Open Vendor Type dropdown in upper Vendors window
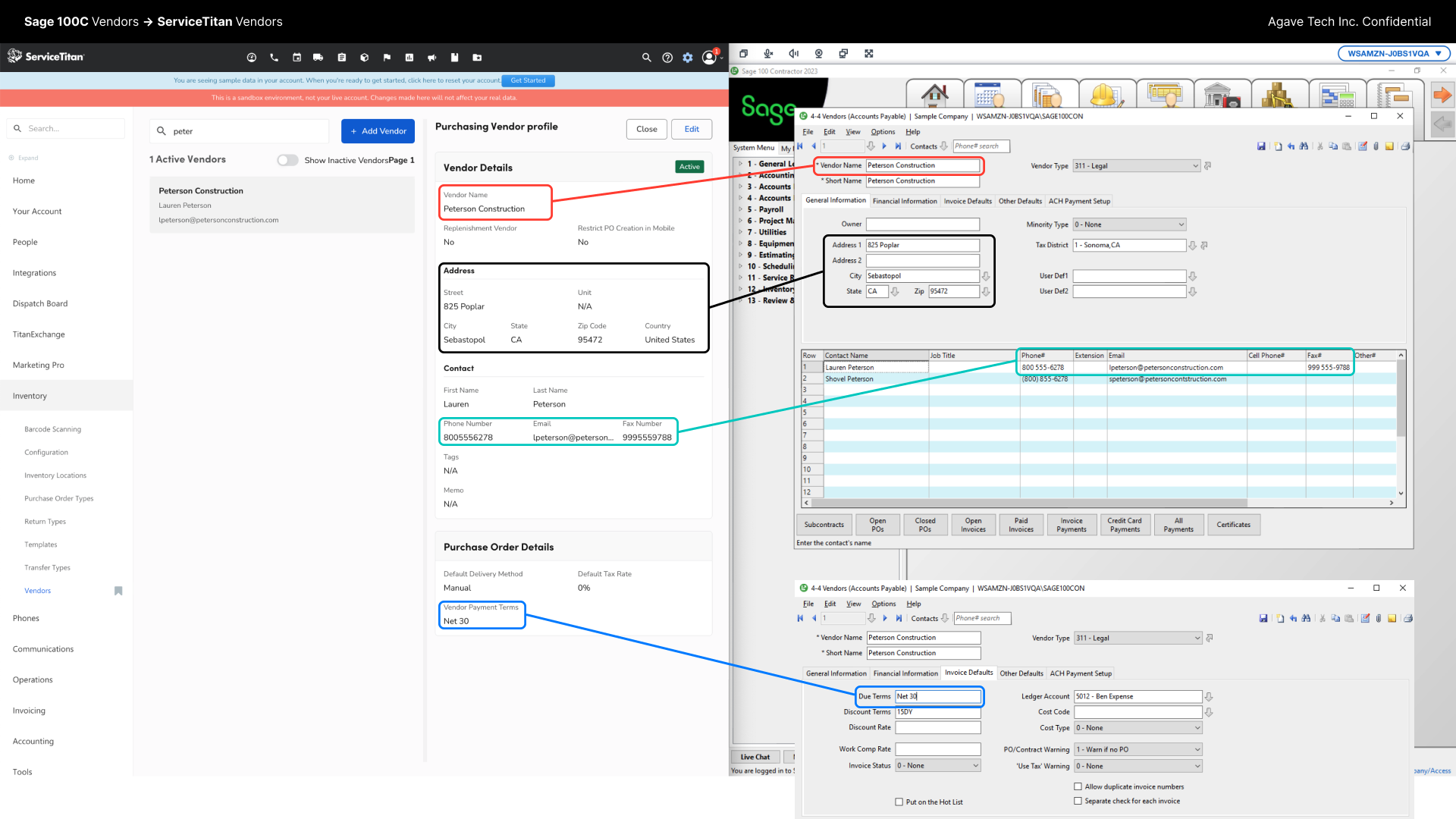Viewport: 1456px width, 819px height. 1136,166
